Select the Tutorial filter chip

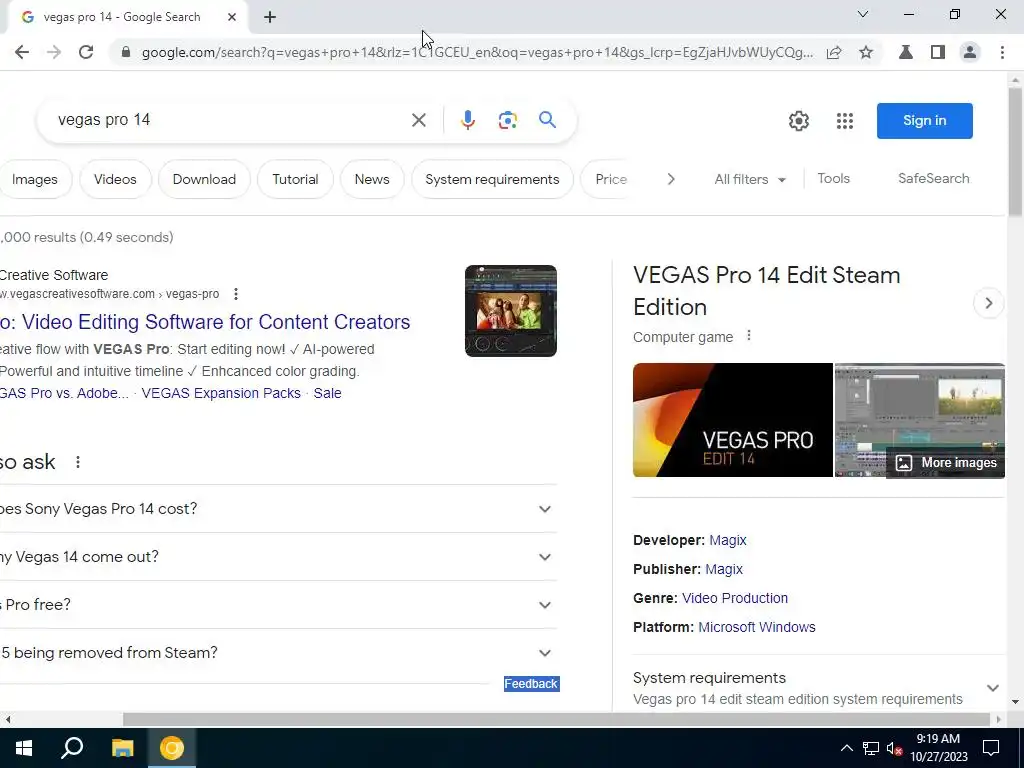tap(295, 180)
